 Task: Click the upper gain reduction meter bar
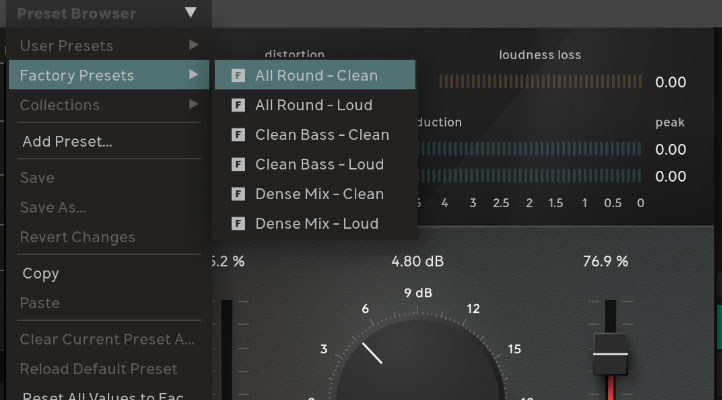coord(530,149)
